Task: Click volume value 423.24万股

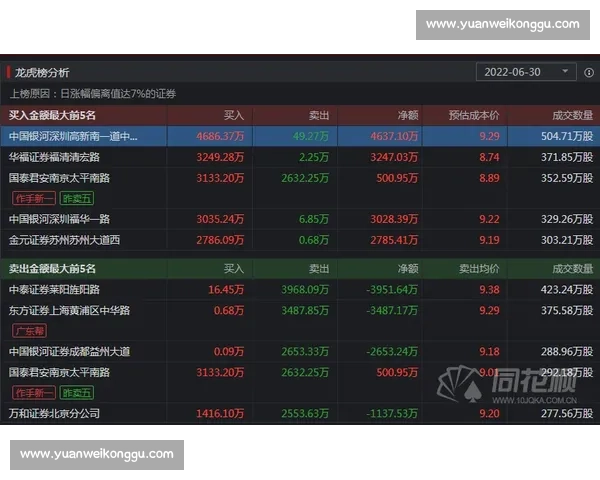Action: click(x=567, y=290)
